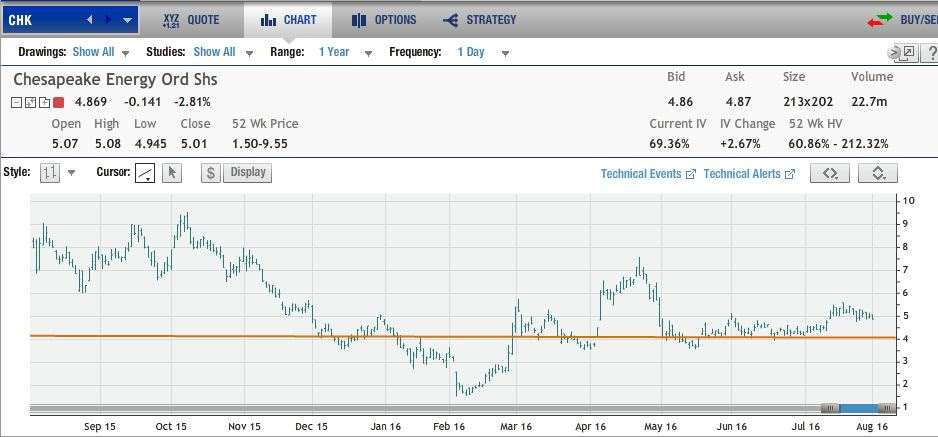Open the CHK symbol dropdown arrow
The width and height of the screenshot is (938, 437).
[127, 20]
